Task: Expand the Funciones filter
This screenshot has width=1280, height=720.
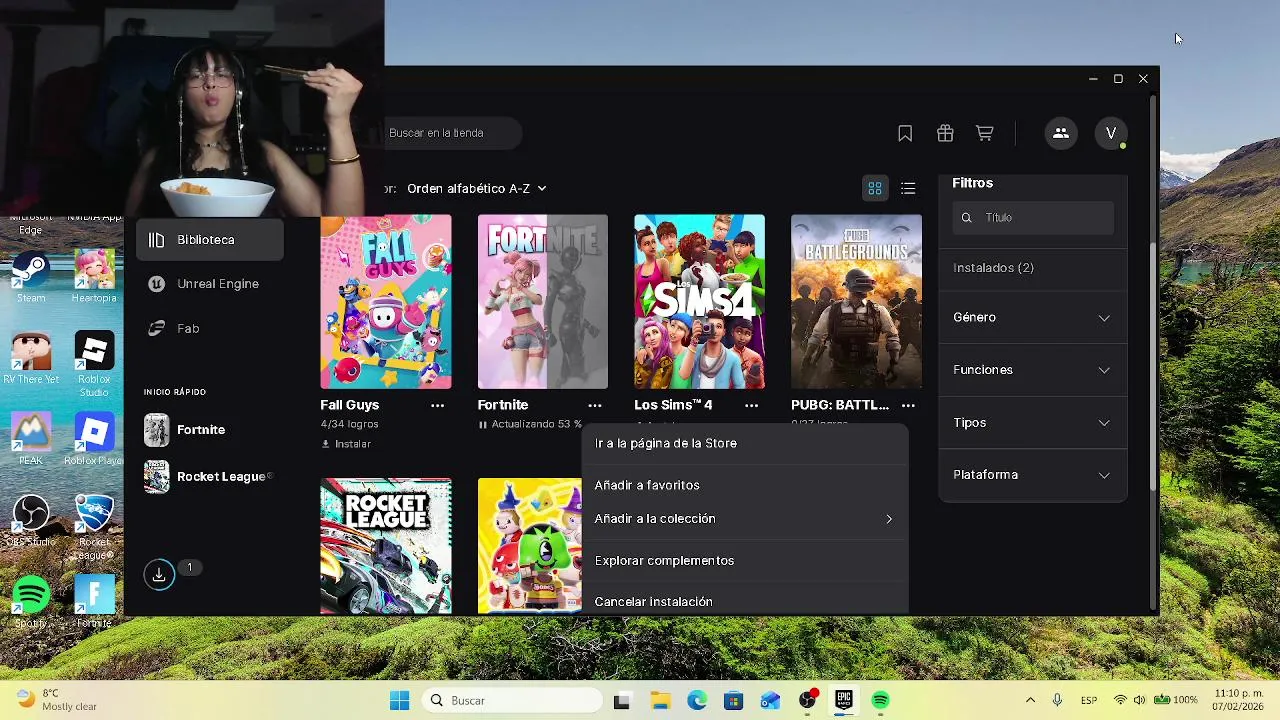Action: (x=1032, y=370)
